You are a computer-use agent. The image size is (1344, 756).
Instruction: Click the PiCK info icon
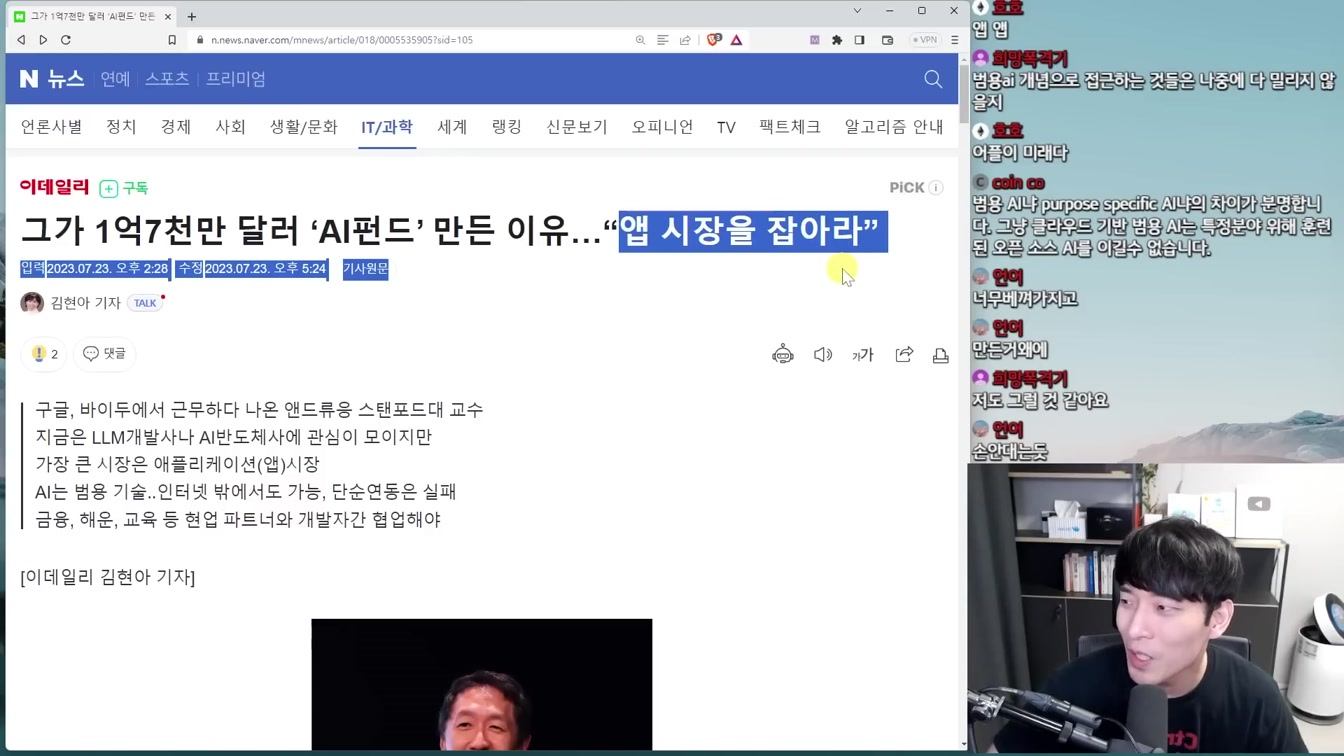click(936, 187)
